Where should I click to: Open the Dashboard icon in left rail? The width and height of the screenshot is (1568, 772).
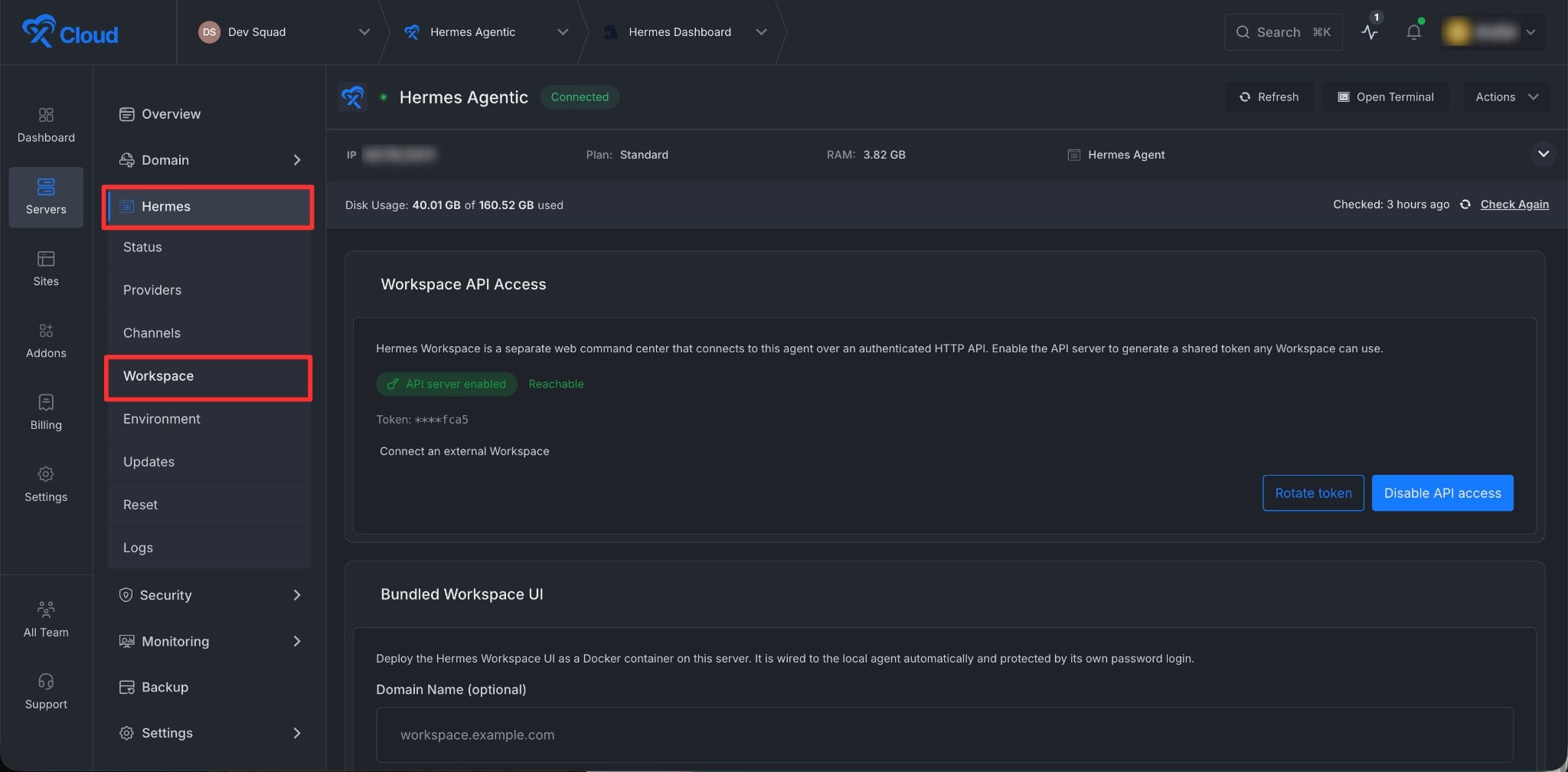click(x=46, y=115)
